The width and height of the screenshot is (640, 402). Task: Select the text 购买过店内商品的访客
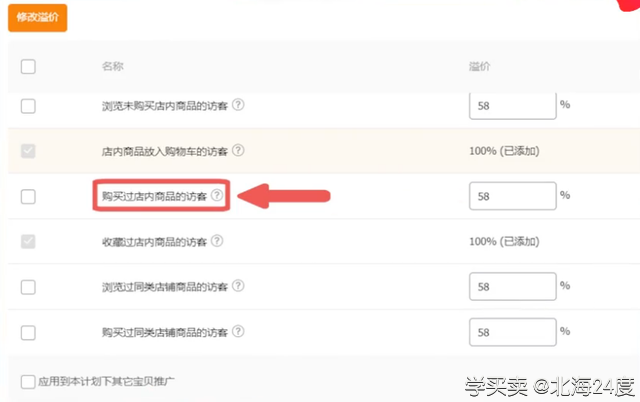pos(154,197)
